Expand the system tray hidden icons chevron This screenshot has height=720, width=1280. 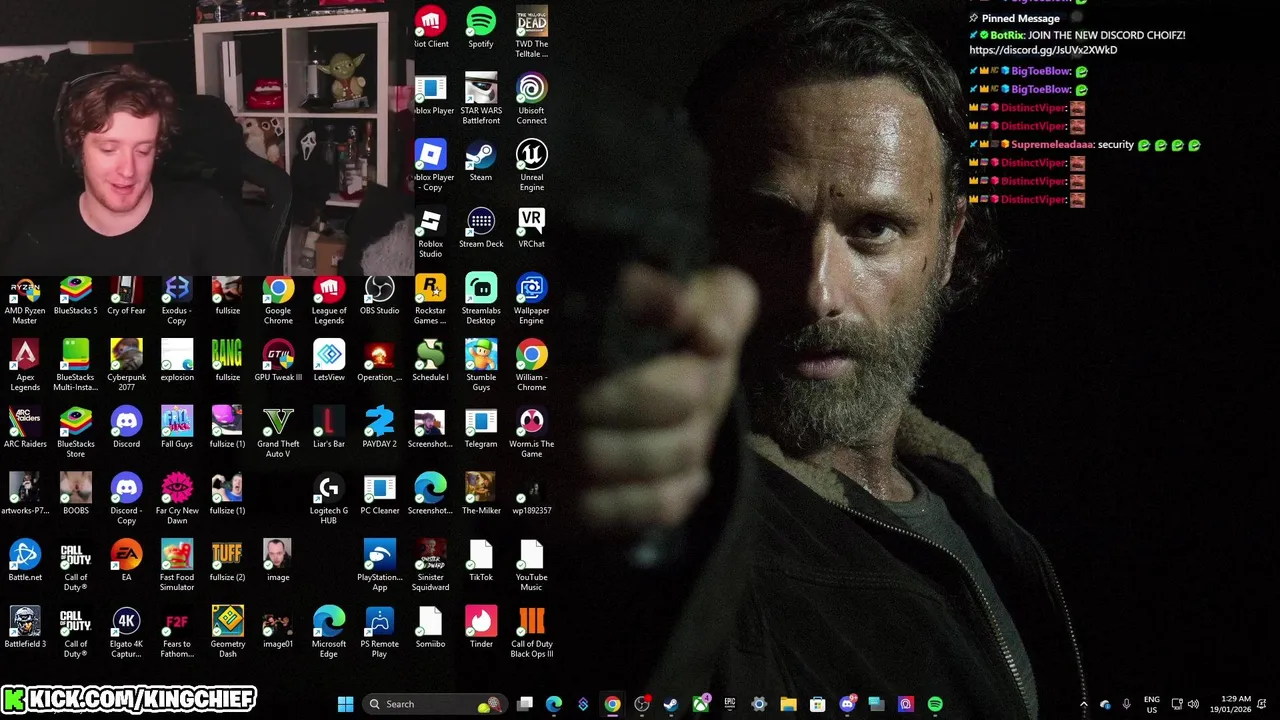point(1083,704)
